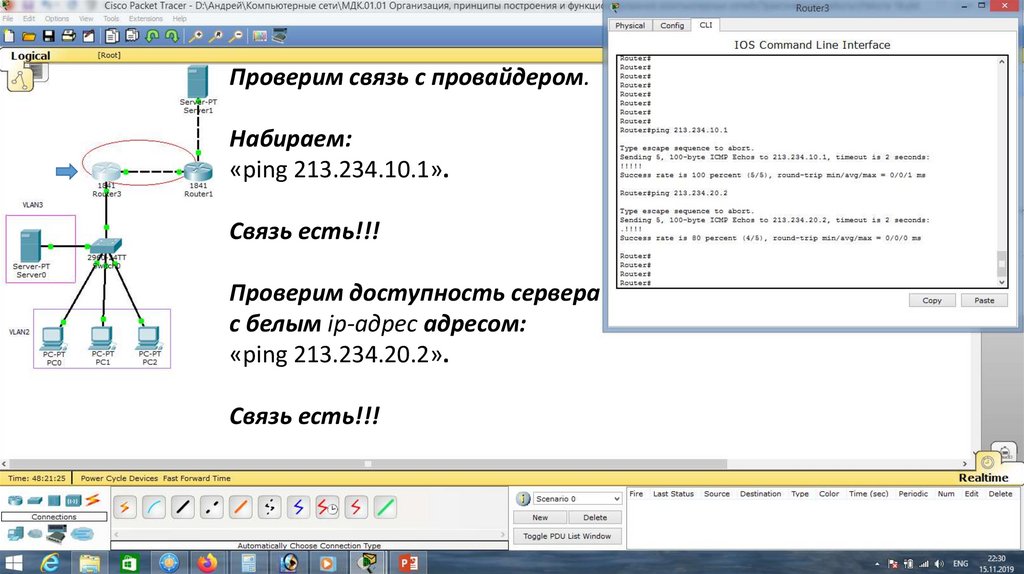Switch to Config tab in Router3 window
Viewport: 1024px width, 574px height.
click(x=672, y=25)
